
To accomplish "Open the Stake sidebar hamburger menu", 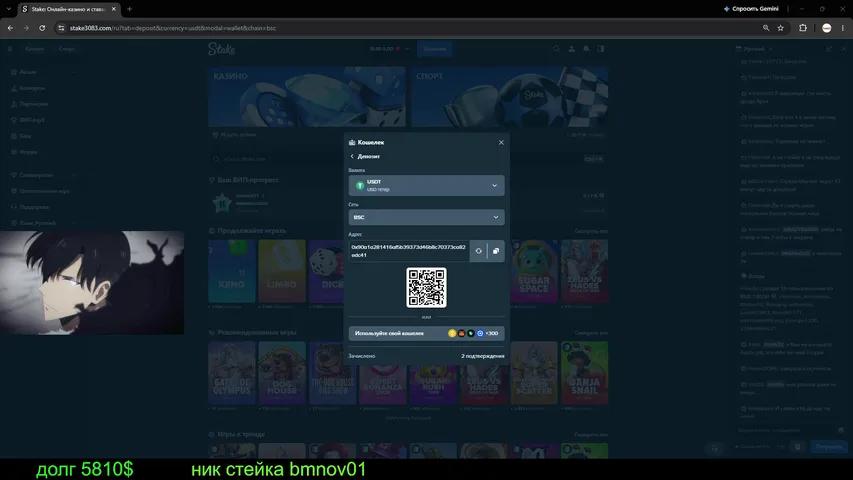I will [10, 48].
